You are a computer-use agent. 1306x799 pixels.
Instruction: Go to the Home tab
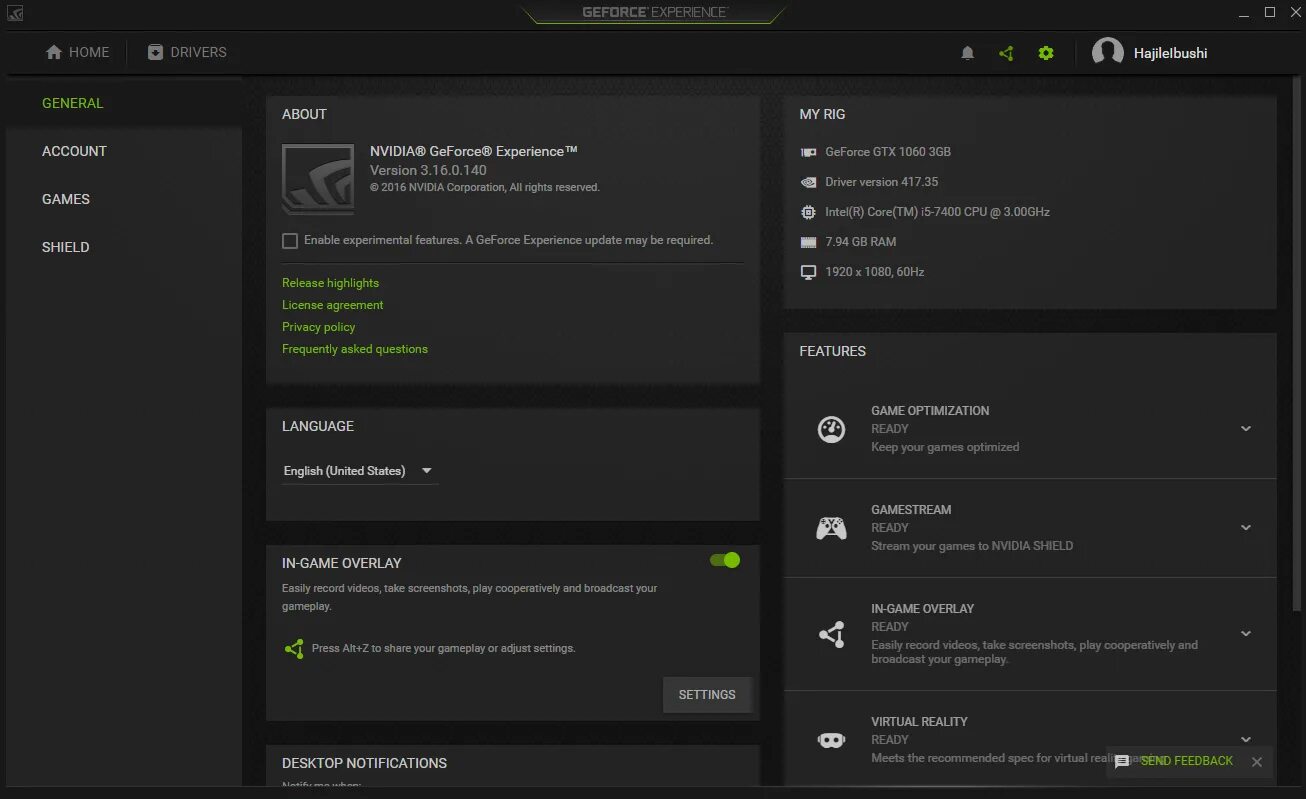78,52
